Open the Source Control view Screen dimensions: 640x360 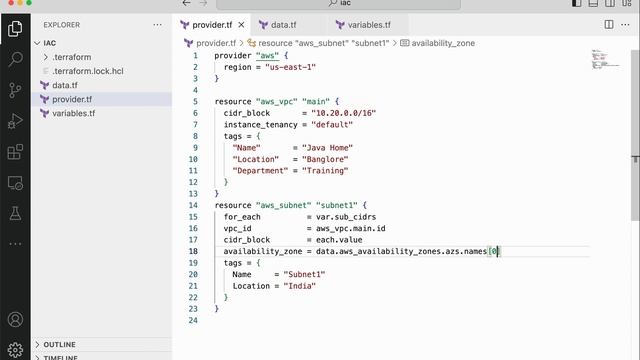[x=15, y=90]
